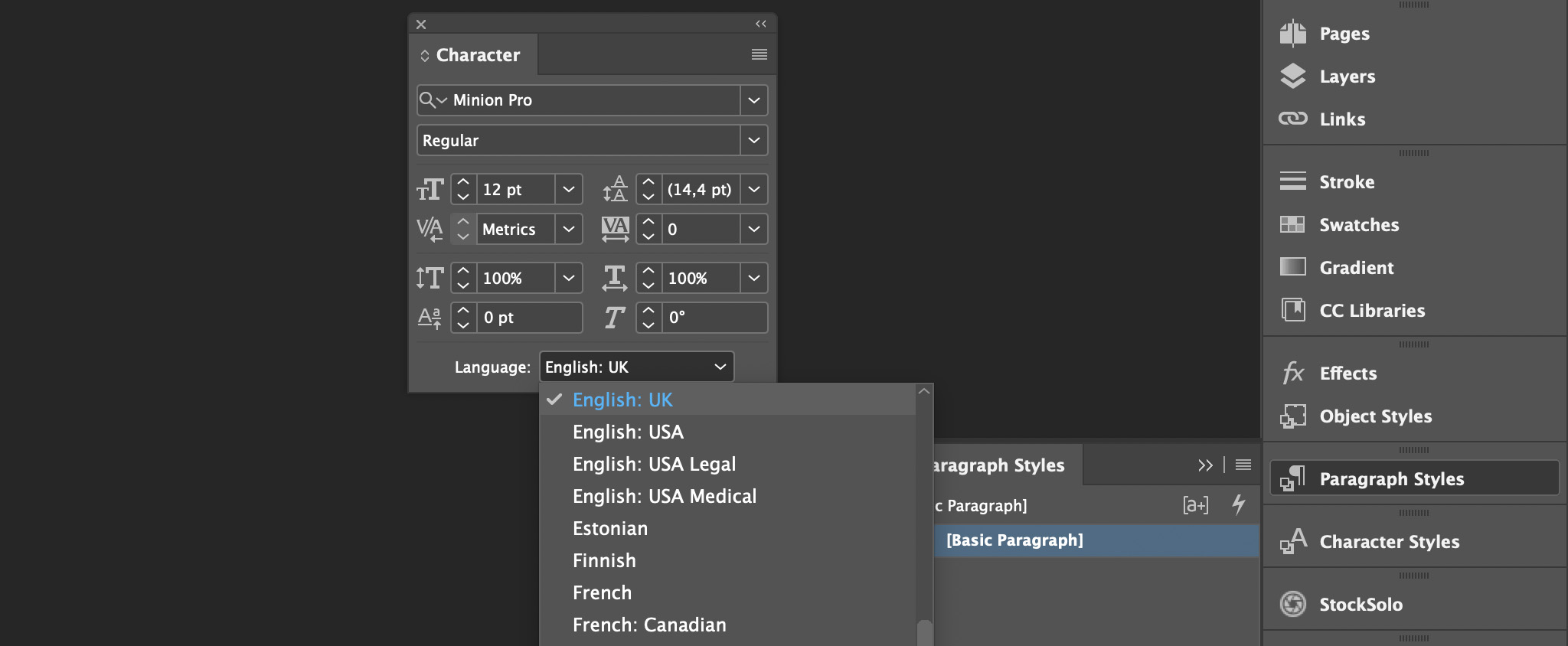Open the Pages panel icon
The width and height of the screenshot is (1568, 646).
point(1293,34)
